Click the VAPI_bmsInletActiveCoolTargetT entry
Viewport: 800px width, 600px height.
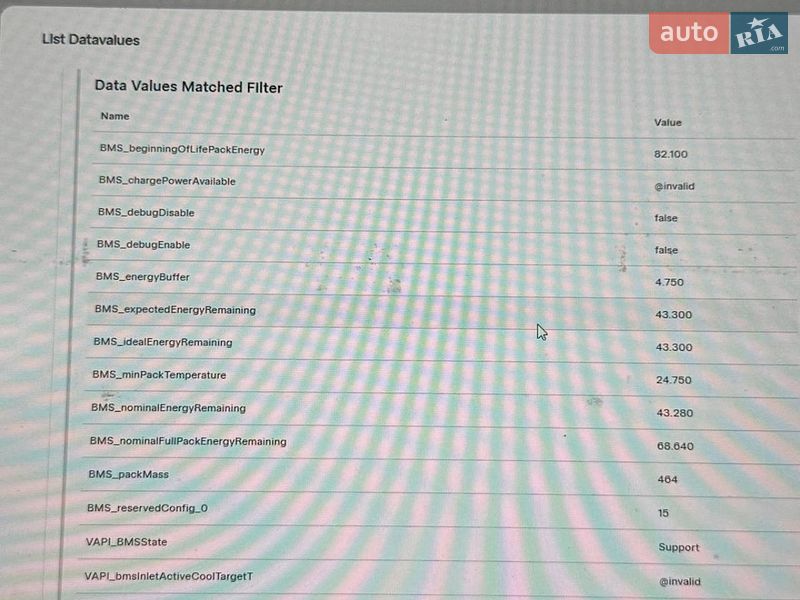coord(168,576)
